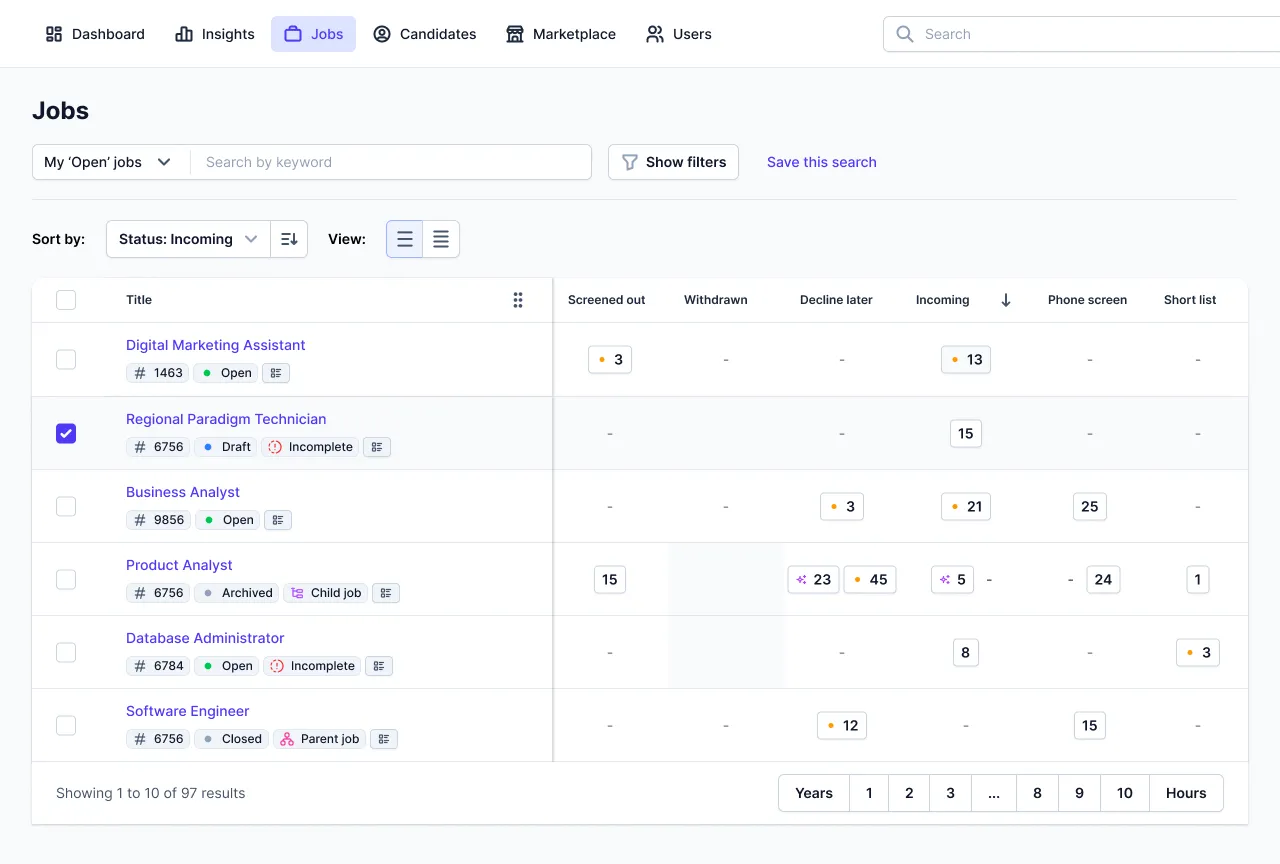Check the Database Administrator row checkbox
Image resolution: width=1280 pixels, height=864 pixels.
[x=66, y=652]
